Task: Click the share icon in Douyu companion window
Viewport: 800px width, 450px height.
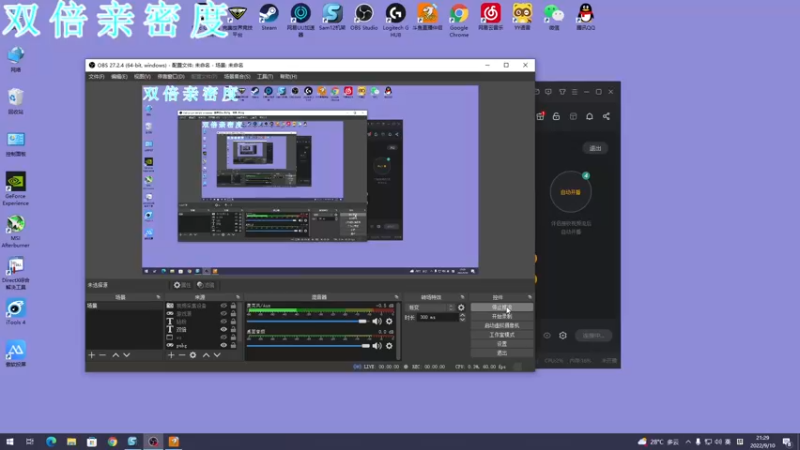Action: 606,116
